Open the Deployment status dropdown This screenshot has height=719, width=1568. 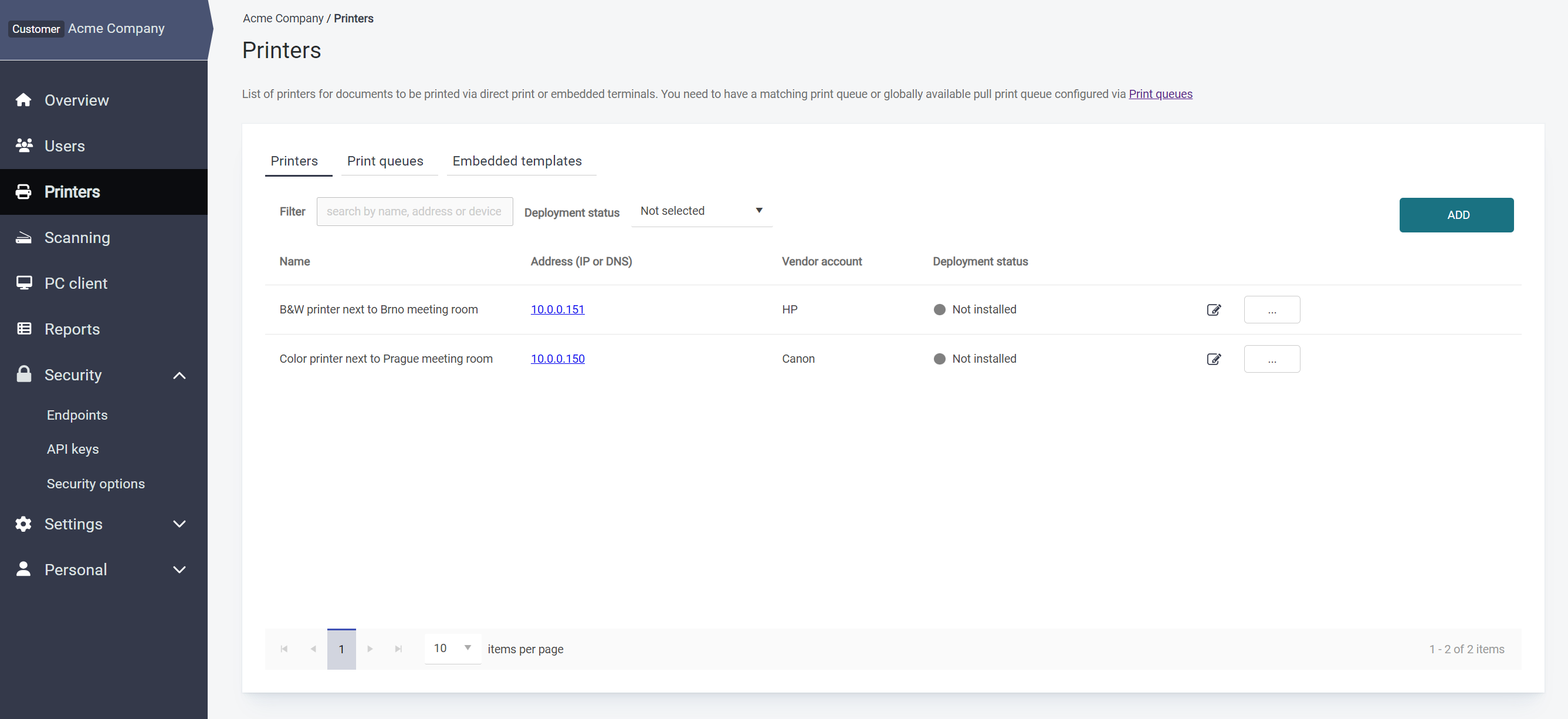(x=701, y=211)
